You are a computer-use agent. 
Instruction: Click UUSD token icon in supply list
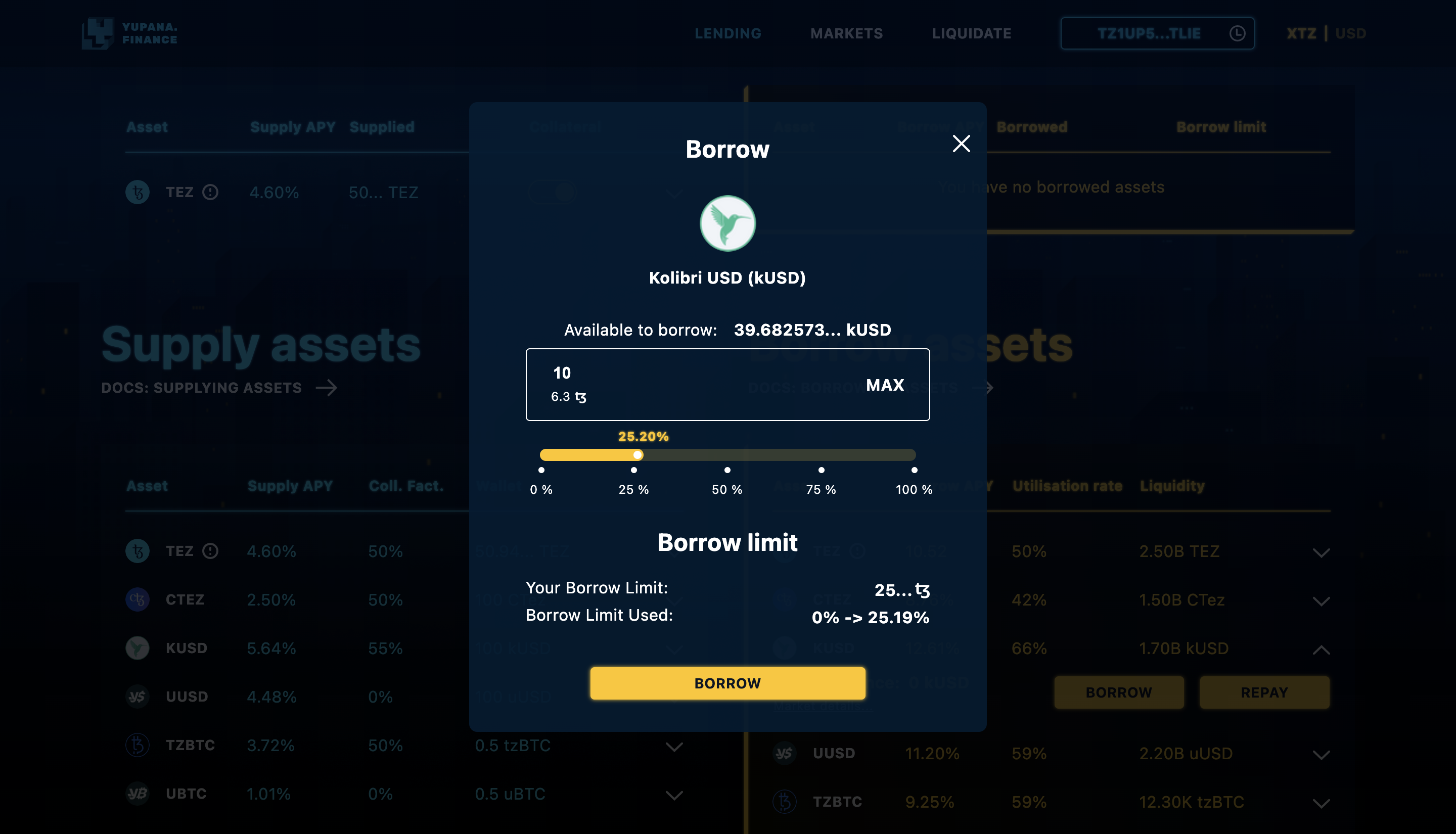(138, 697)
